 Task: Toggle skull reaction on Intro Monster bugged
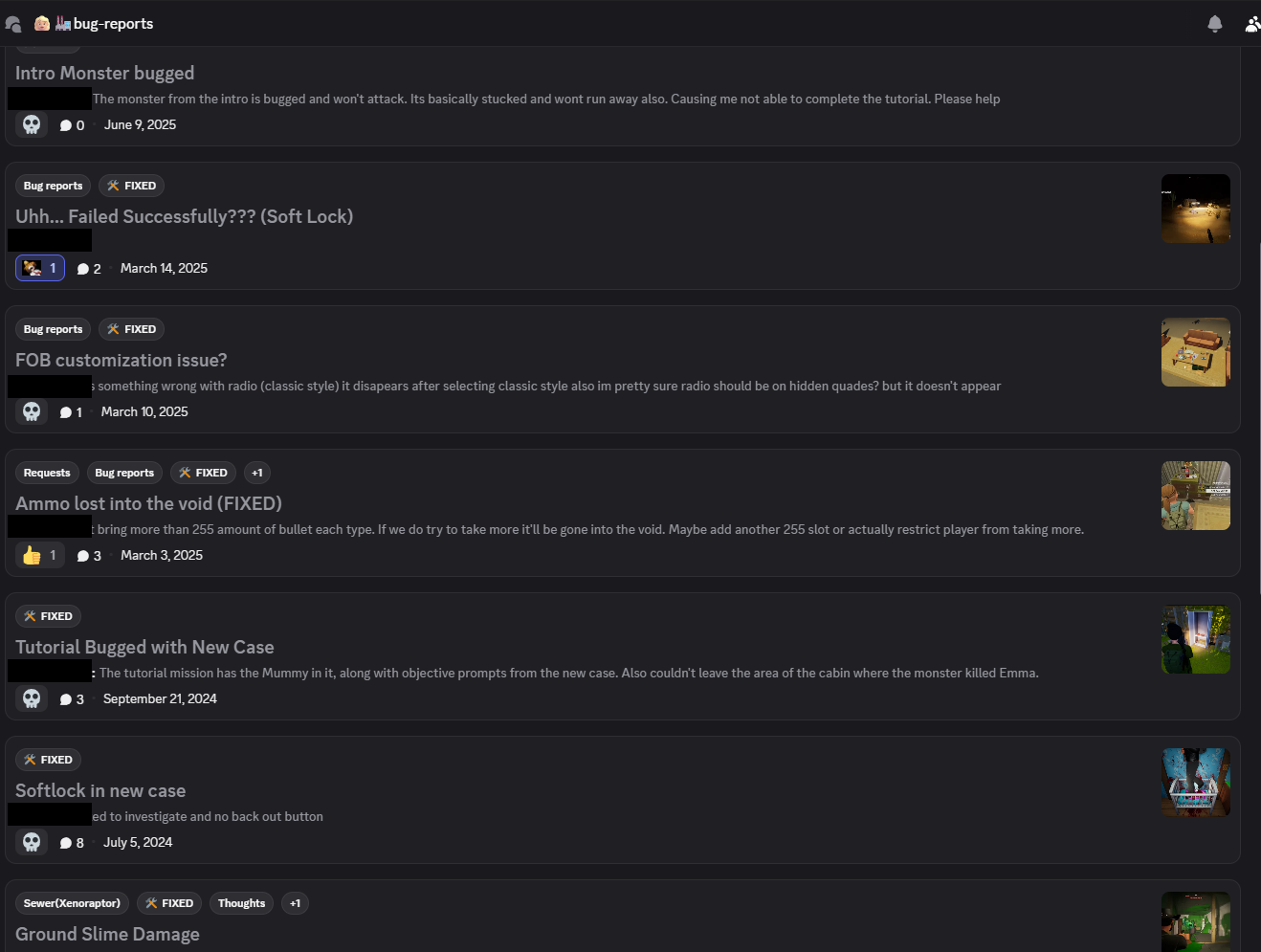(32, 124)
